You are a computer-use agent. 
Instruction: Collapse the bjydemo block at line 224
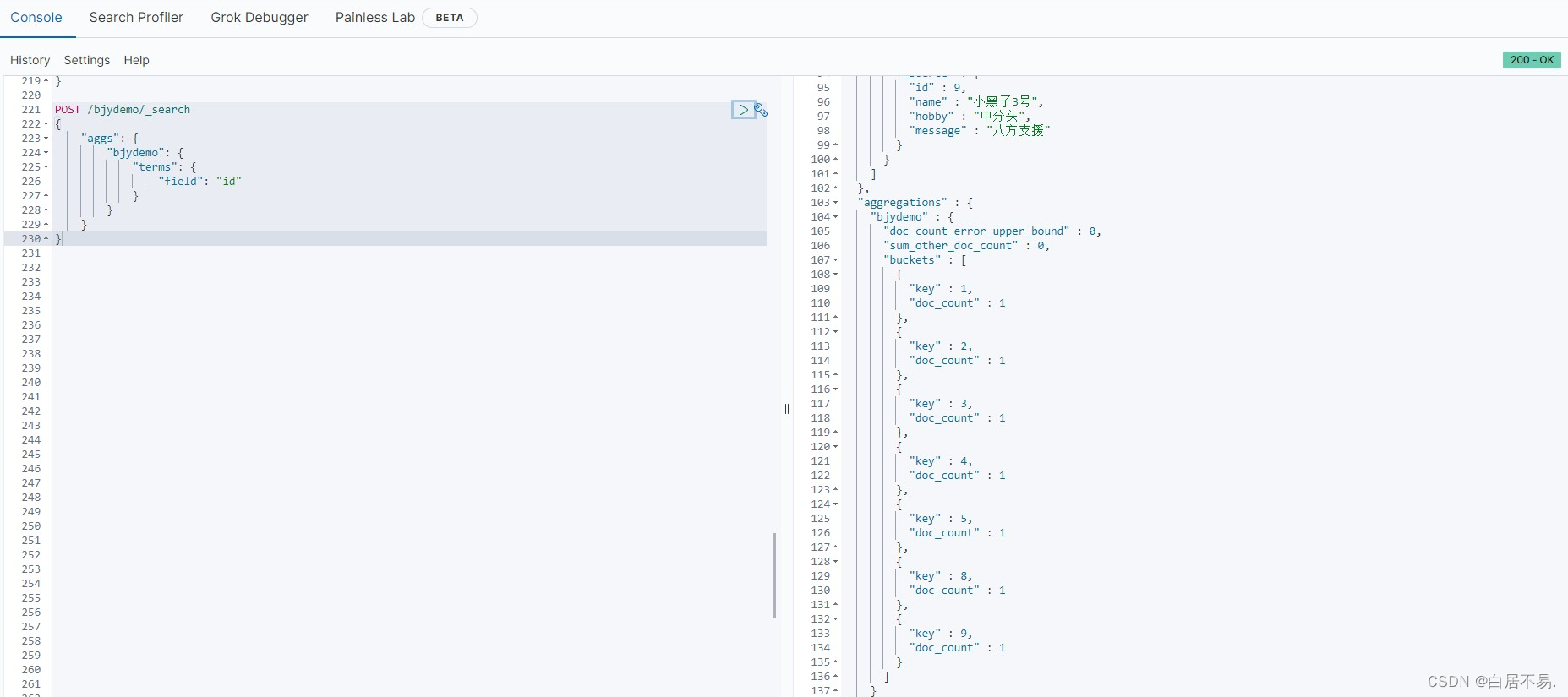[46, 153]
